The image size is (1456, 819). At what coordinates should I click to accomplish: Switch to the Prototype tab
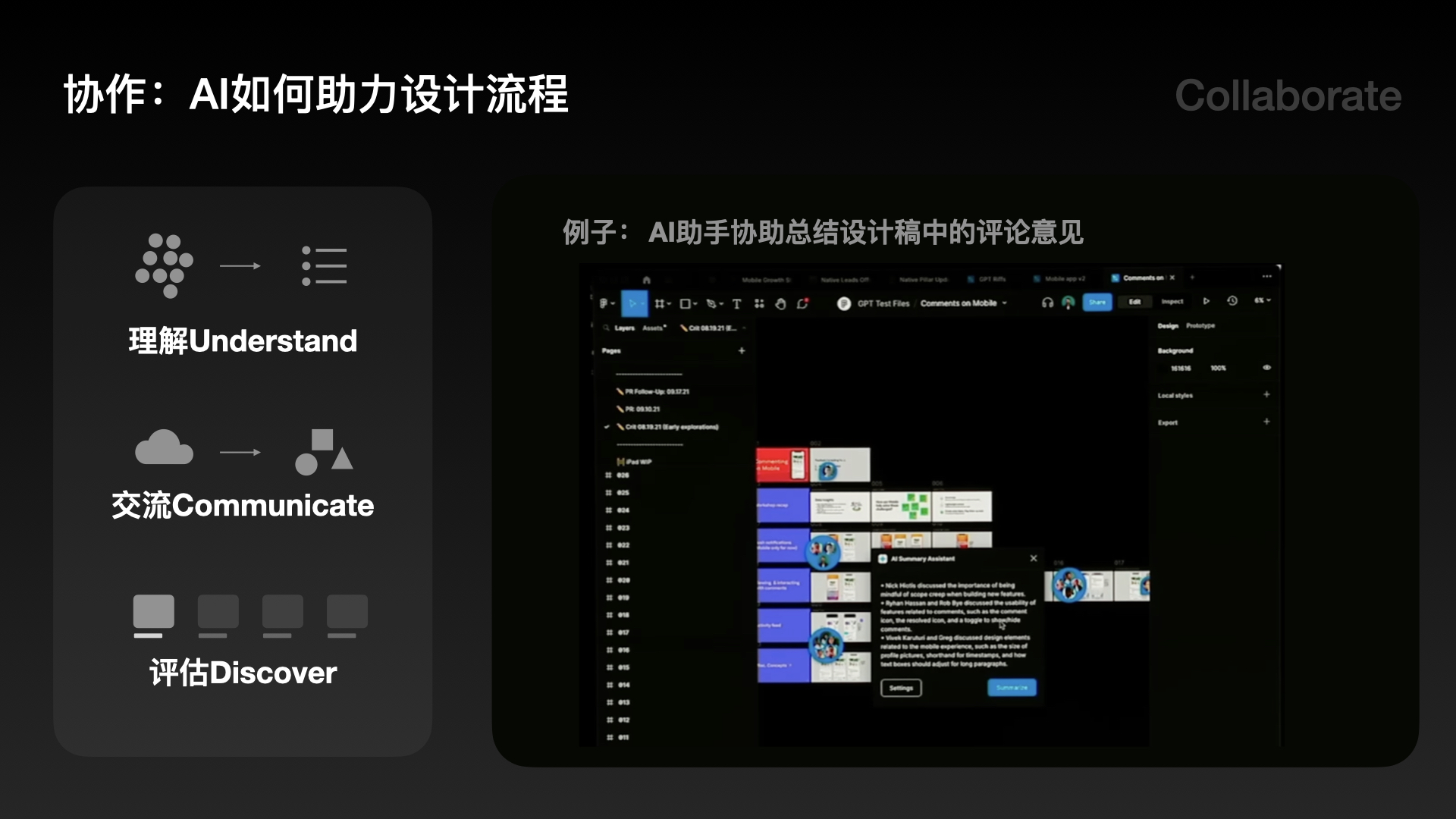[x=1200, y=325]
